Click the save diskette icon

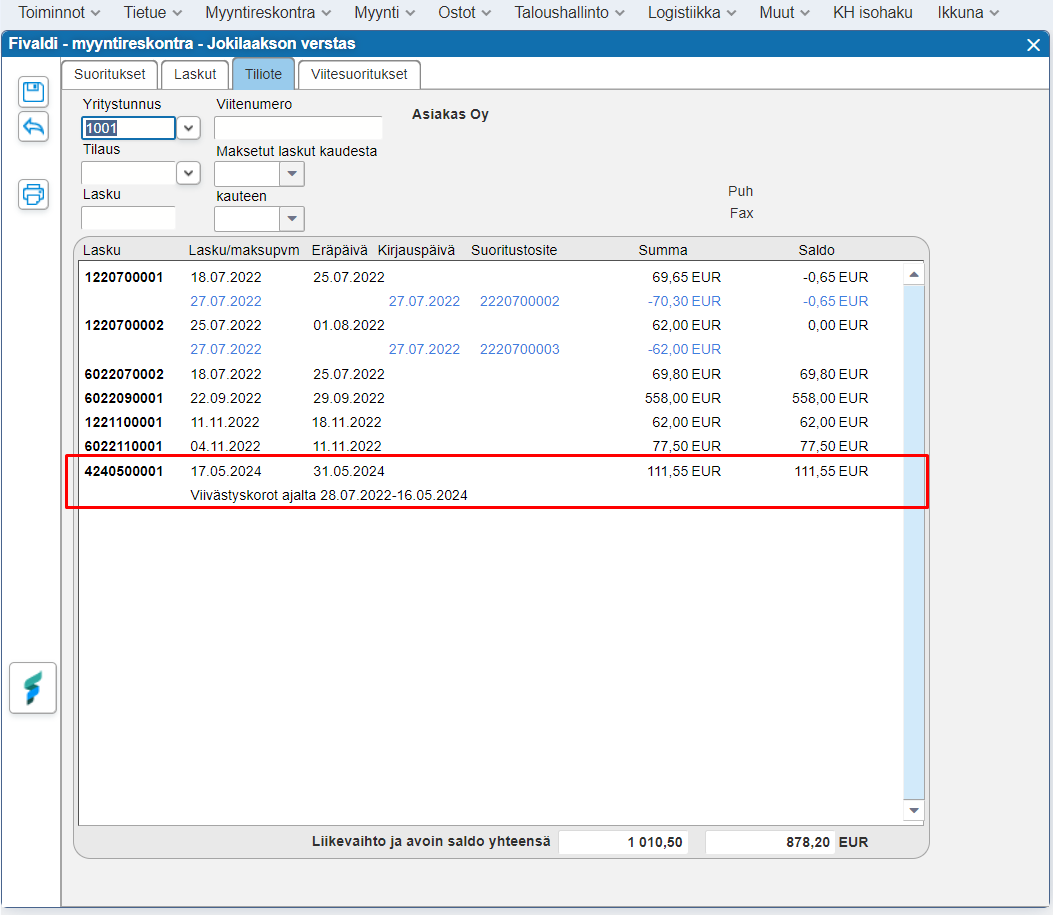click(33, 92)
